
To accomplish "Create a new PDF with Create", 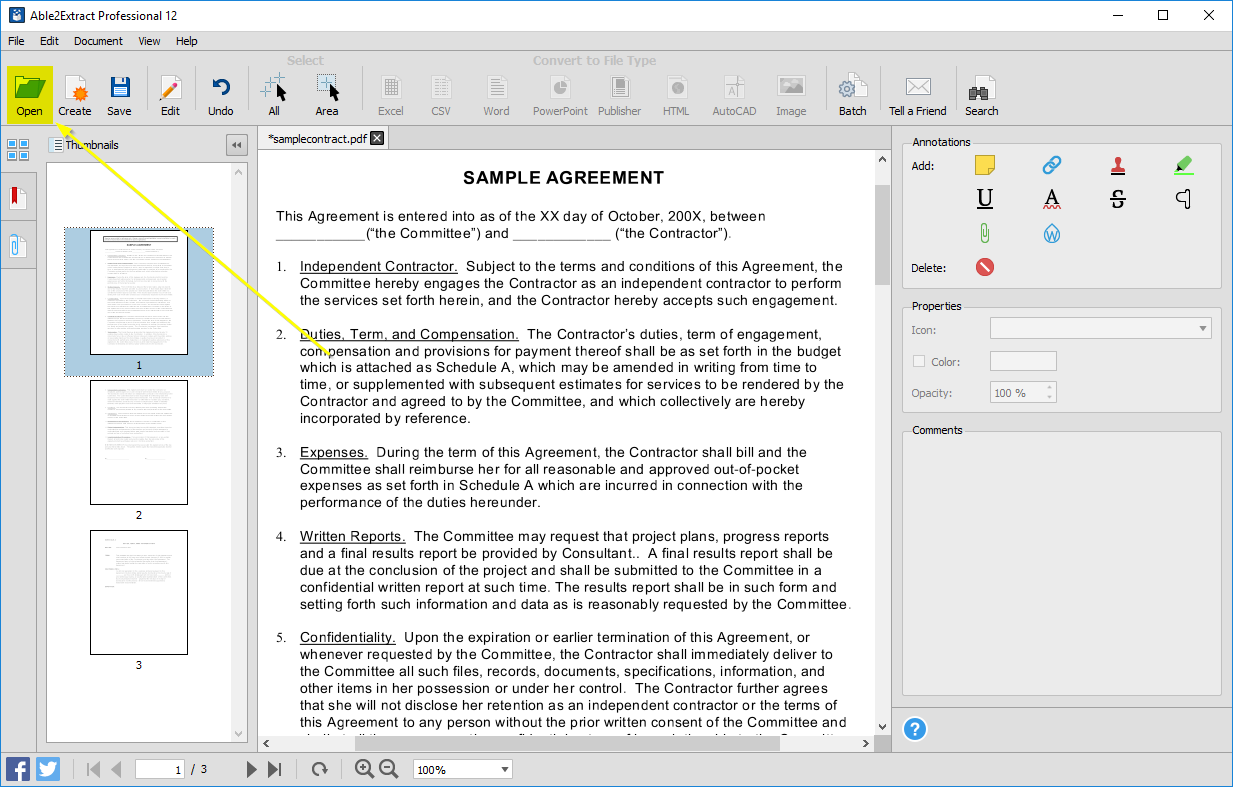I will click(x=75, y=95).
